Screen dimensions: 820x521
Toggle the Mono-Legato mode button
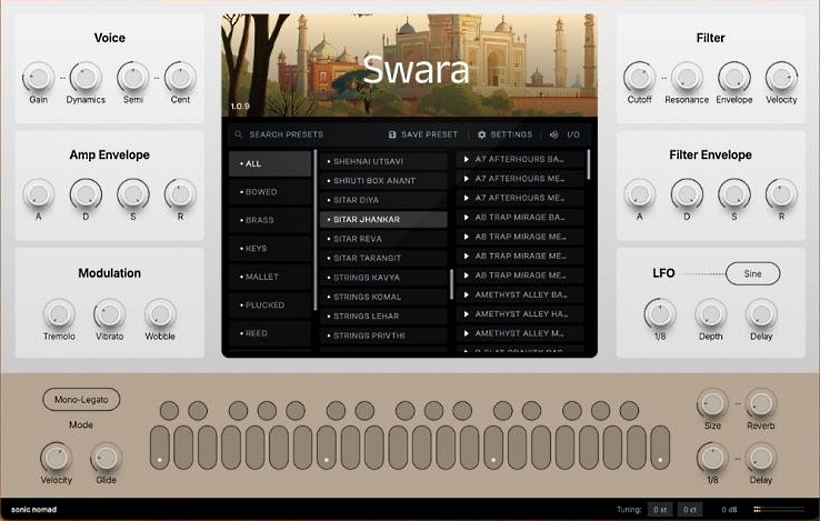click(81, 399)
